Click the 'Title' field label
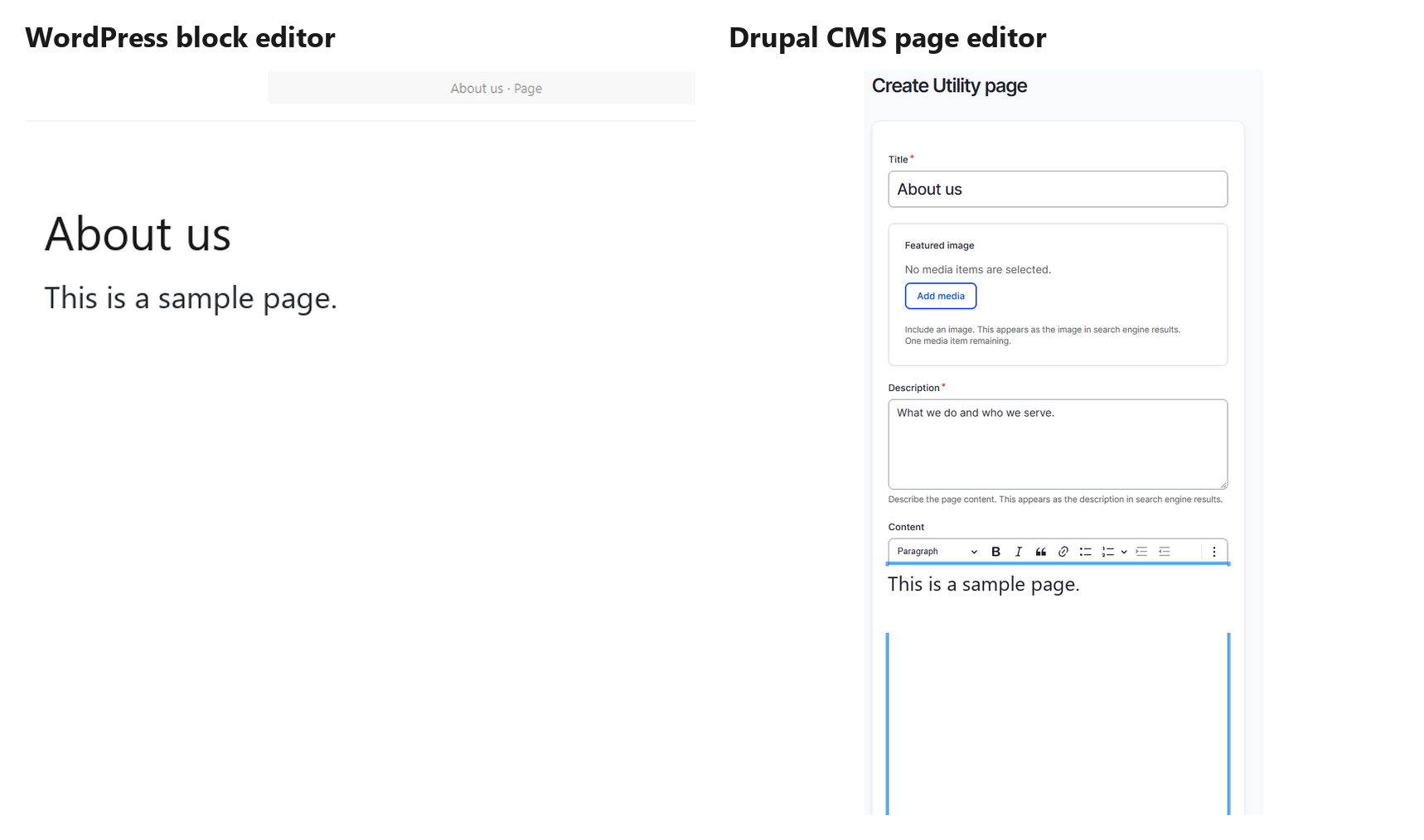The width and height of the screenshot is (1424, 840). coord(898,159)
